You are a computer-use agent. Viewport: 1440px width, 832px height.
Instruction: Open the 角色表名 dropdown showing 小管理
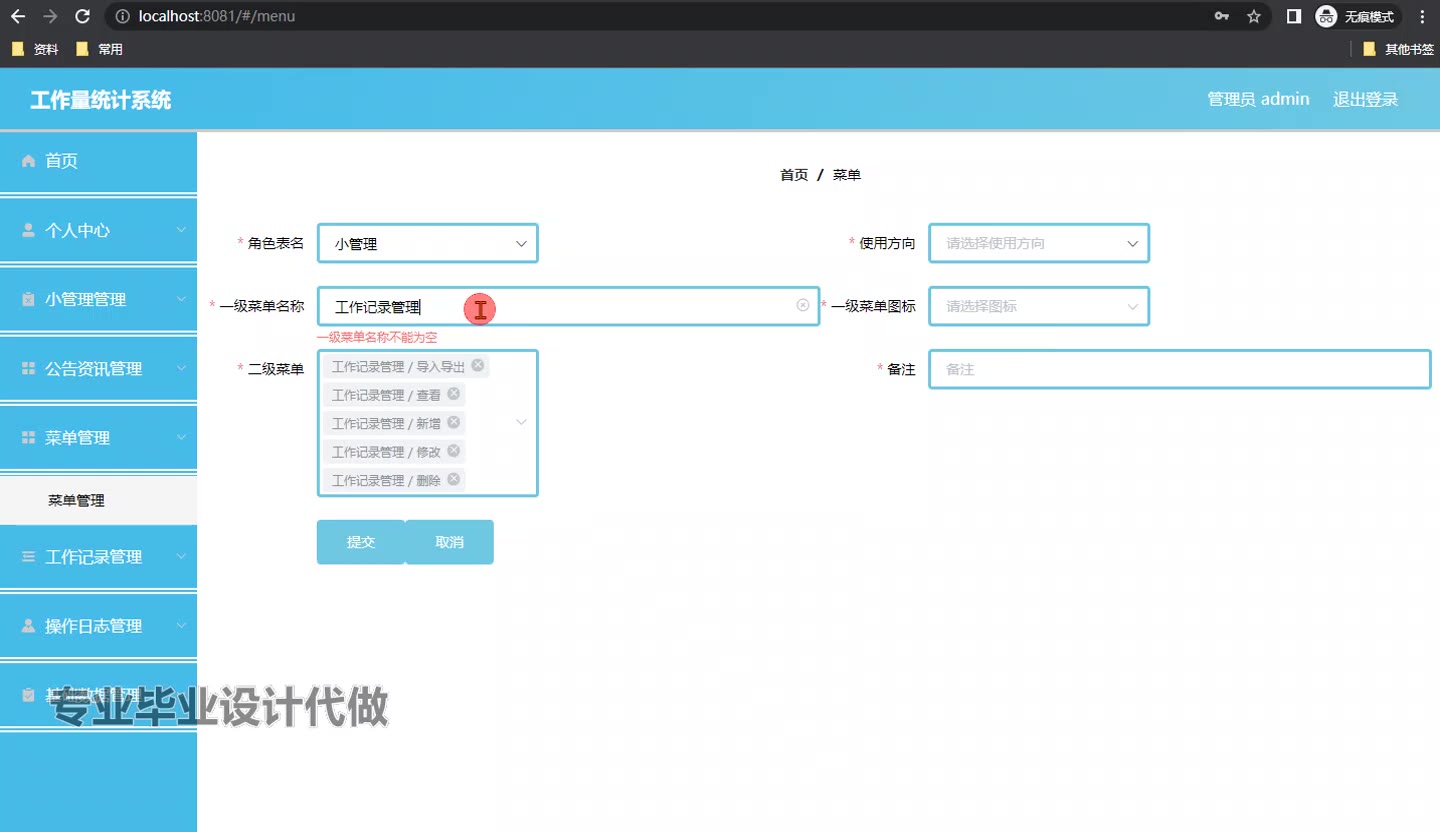tap(428, 243)
